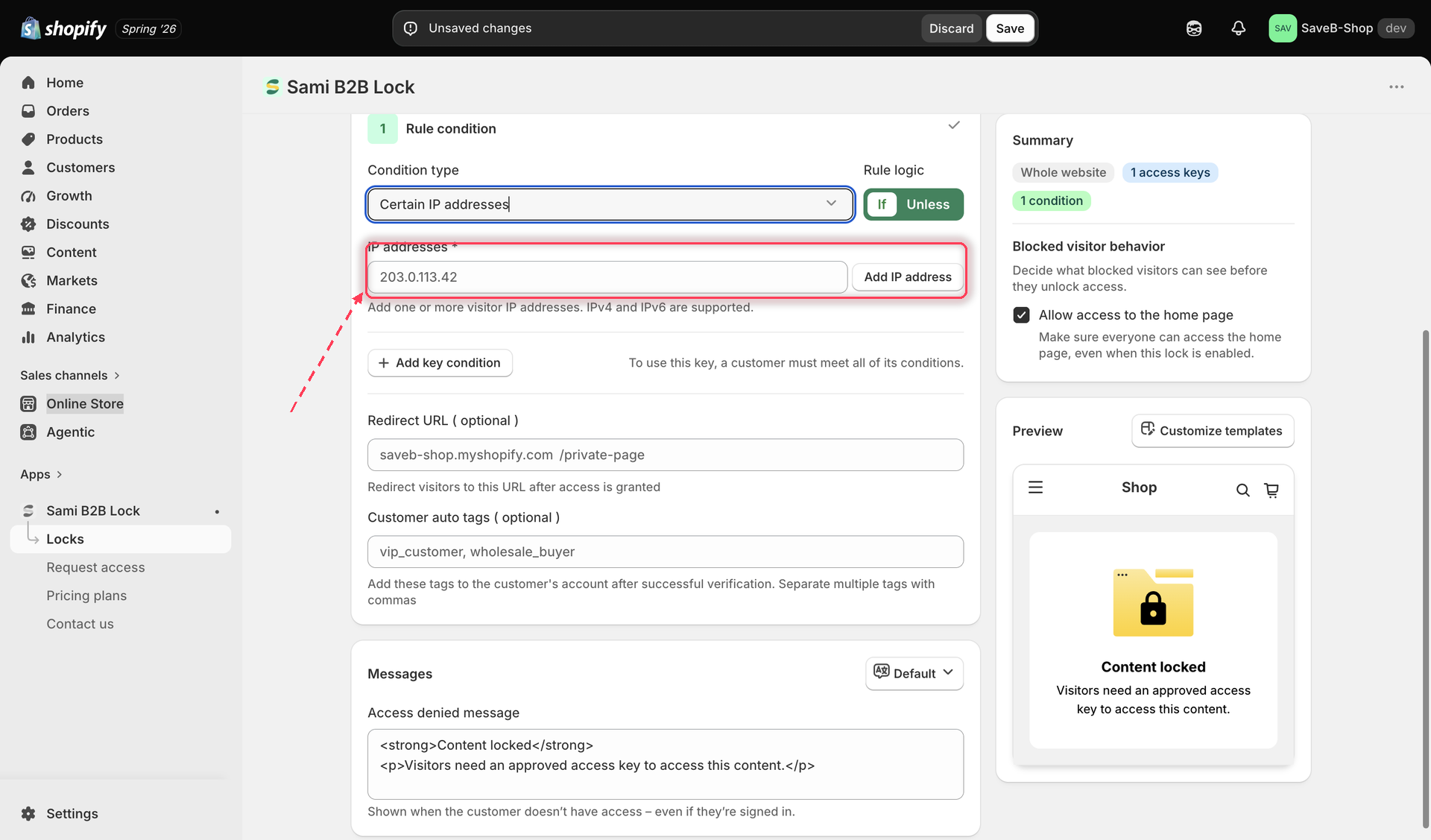Select the If rule logic option
1431x840 pixels.
tap(882, 204)
